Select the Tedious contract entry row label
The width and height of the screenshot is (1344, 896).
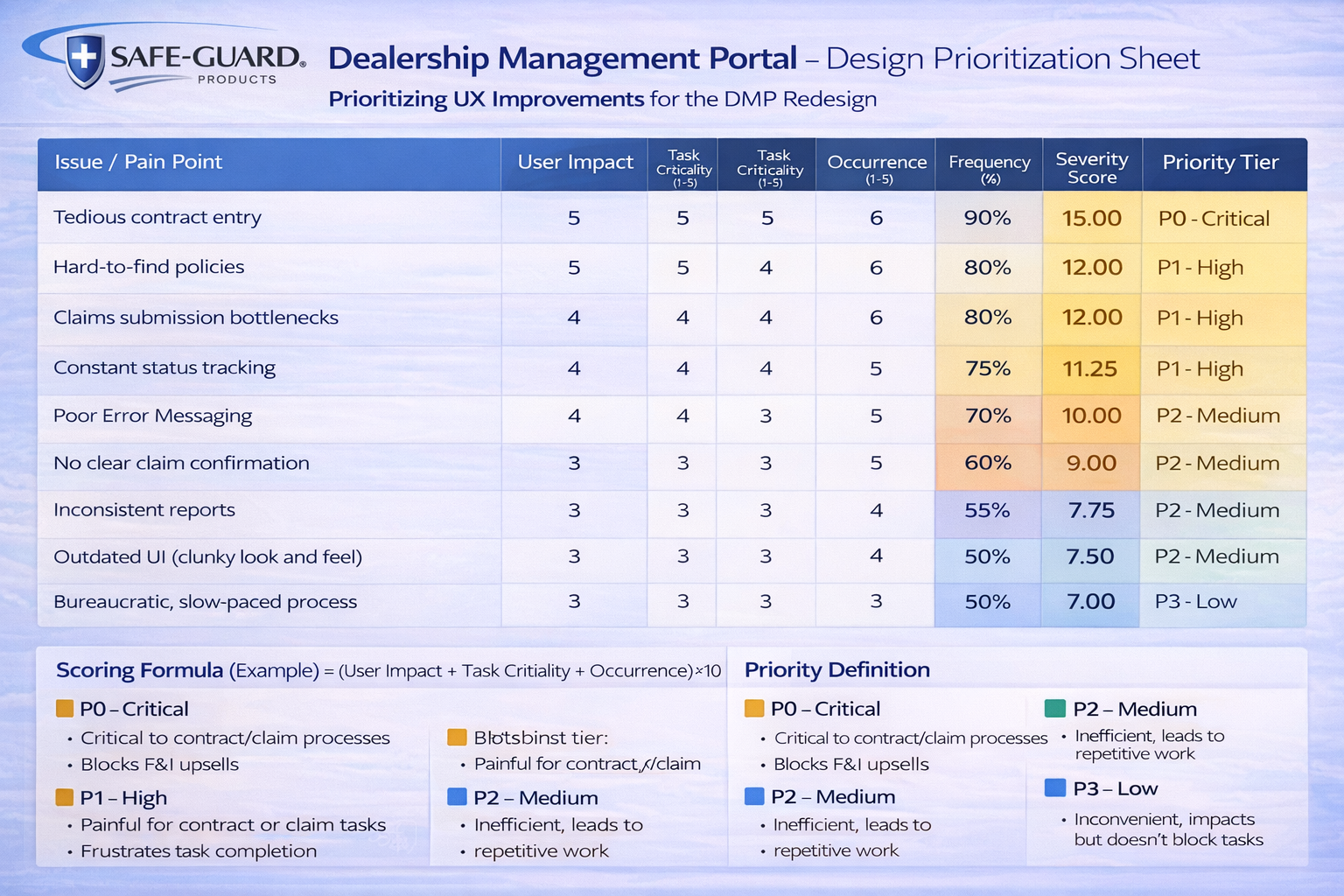pos(157,217)
